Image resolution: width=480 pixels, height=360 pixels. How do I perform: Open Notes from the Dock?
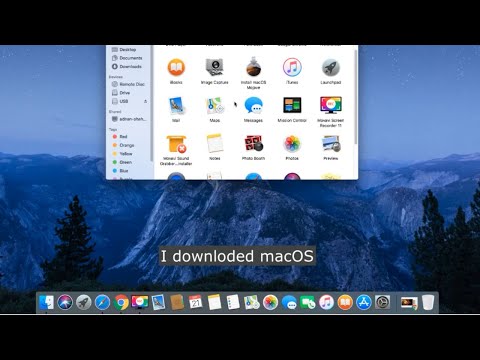click(x=214, y=303)
